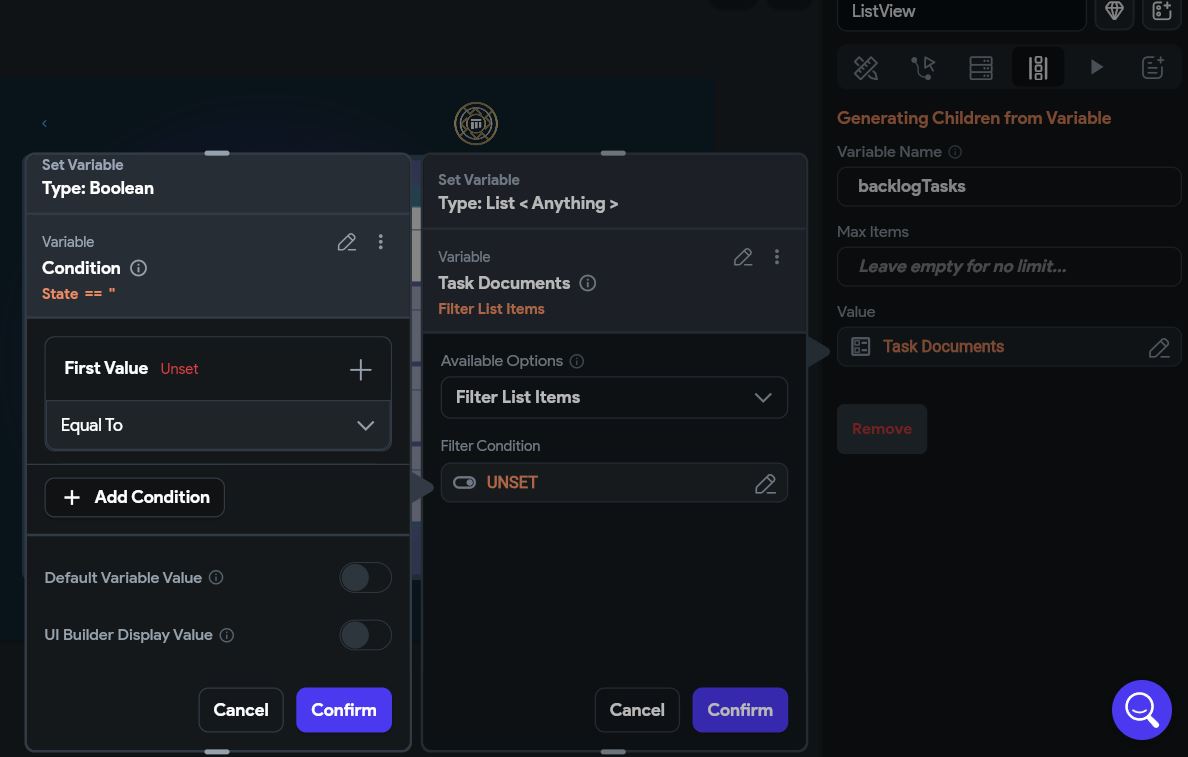Viewport: 1188px width, 757px height.
Task: Edit the Task Documents variable with pencil
Action: tap(743, 257)
